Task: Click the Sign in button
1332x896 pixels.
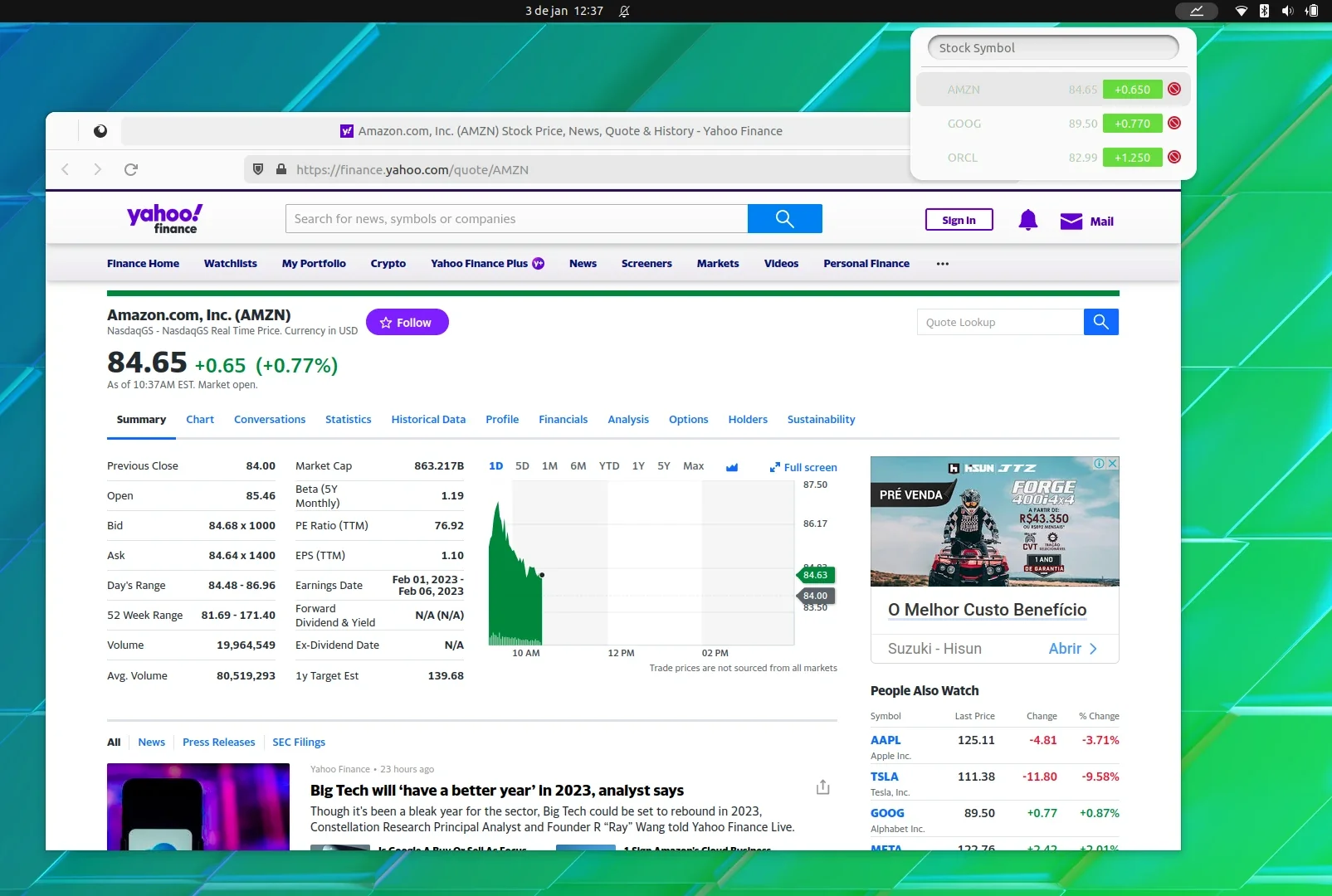Action: (x=959, y=220)
